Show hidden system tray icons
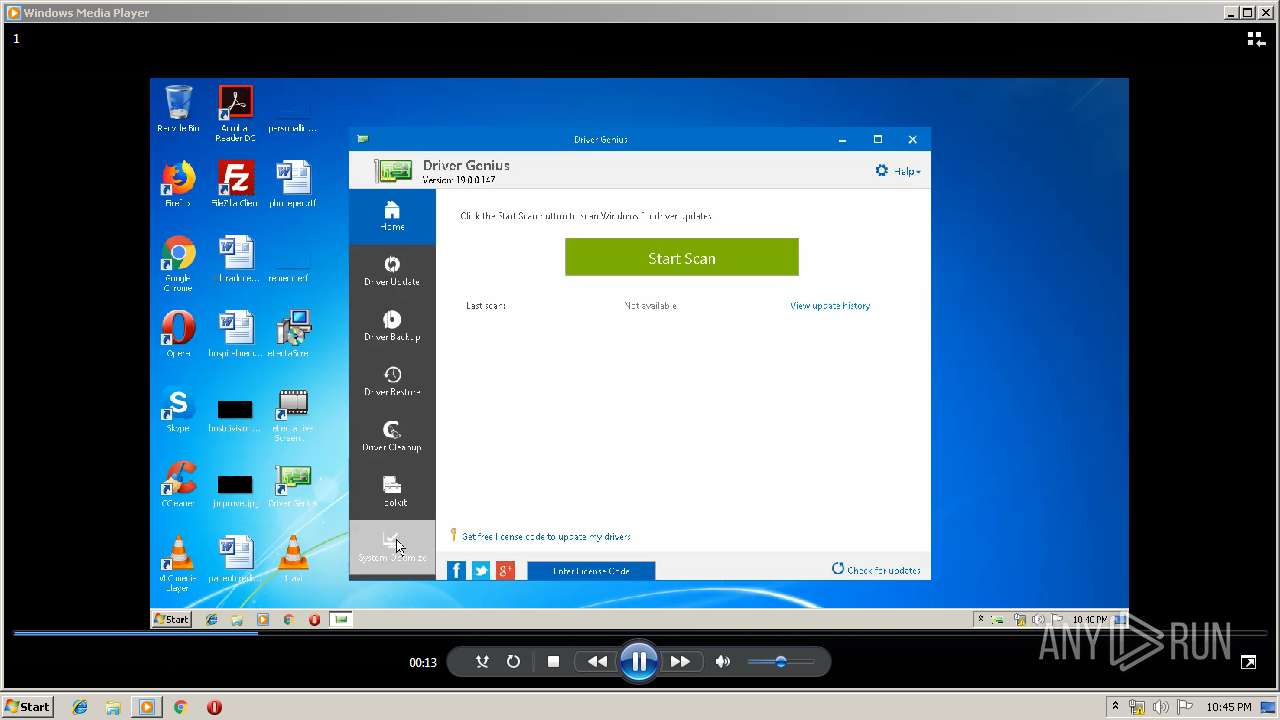1280x720 pixels. (x=1115, y=707)
